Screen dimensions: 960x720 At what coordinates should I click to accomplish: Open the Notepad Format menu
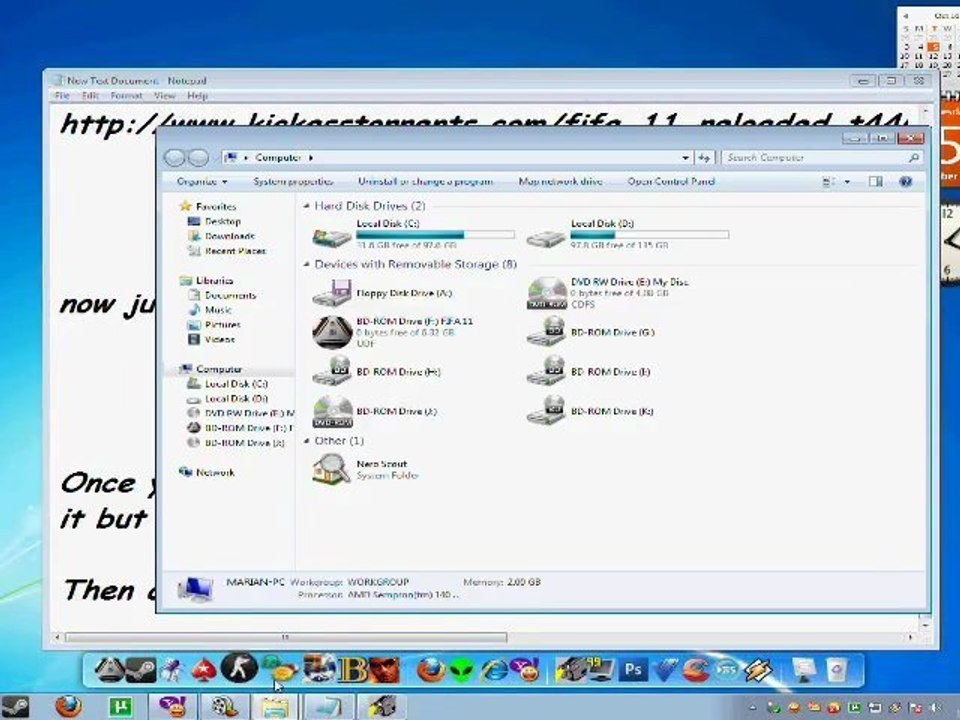point(126,96)
